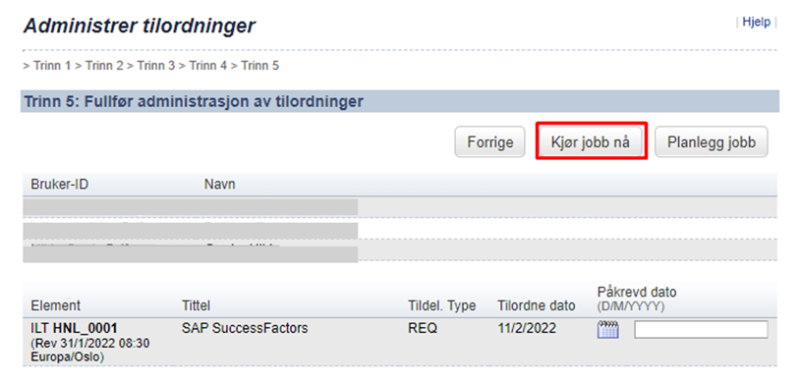The image size is (800, 383).
Task: Click the Påkrevd dato input field
Action: [x=701, y=329]
